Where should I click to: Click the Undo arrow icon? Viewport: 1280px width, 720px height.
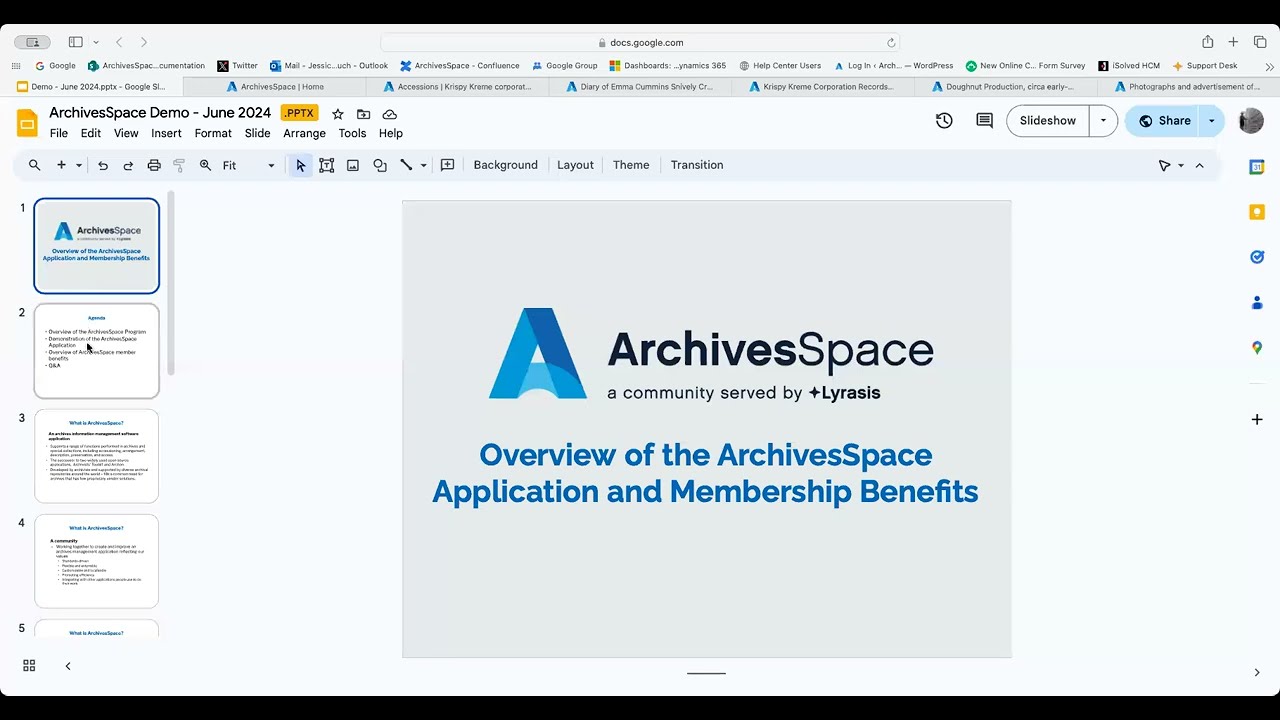coord(103,165)
